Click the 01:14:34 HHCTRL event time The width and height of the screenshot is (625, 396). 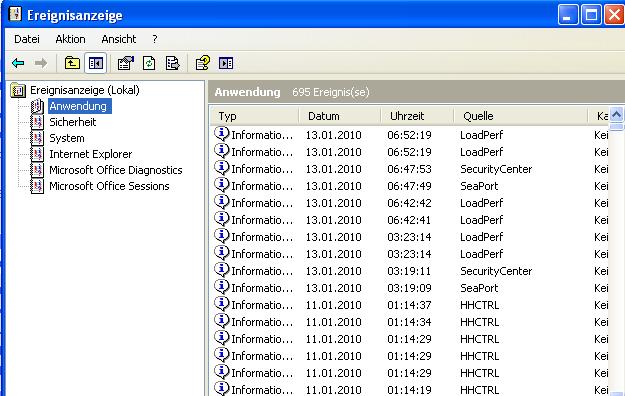point(409,322)
